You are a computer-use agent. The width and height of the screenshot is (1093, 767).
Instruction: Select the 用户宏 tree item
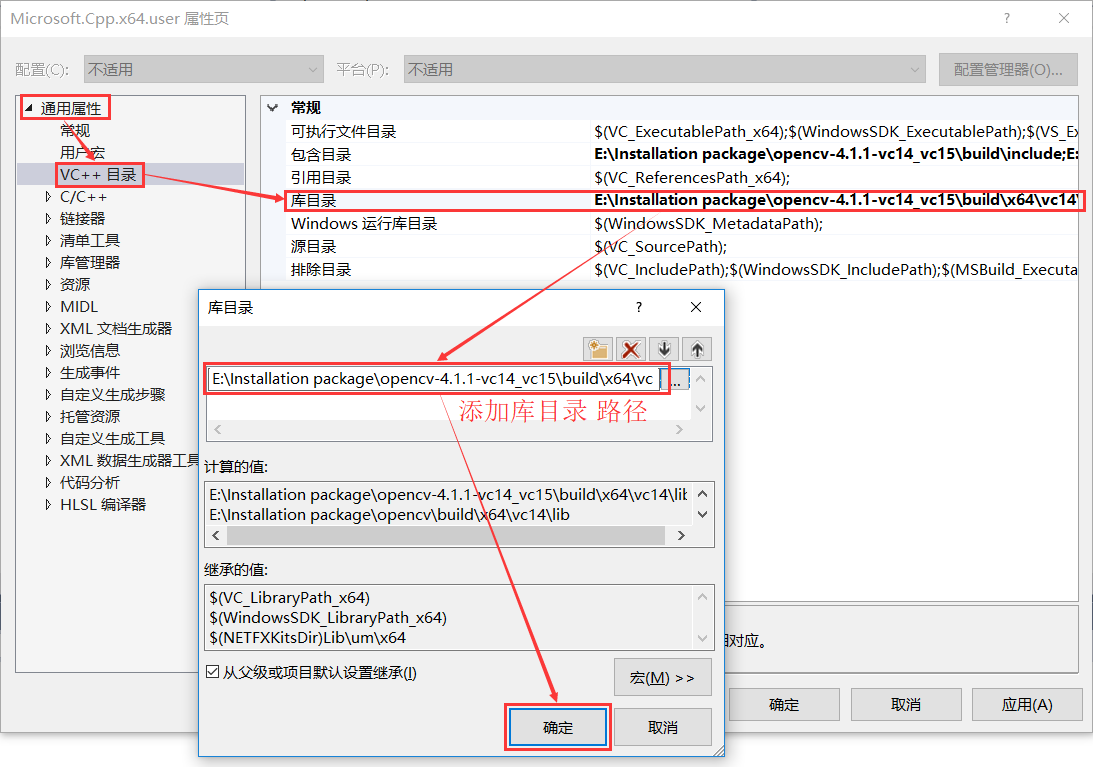(x=82, y=152)
